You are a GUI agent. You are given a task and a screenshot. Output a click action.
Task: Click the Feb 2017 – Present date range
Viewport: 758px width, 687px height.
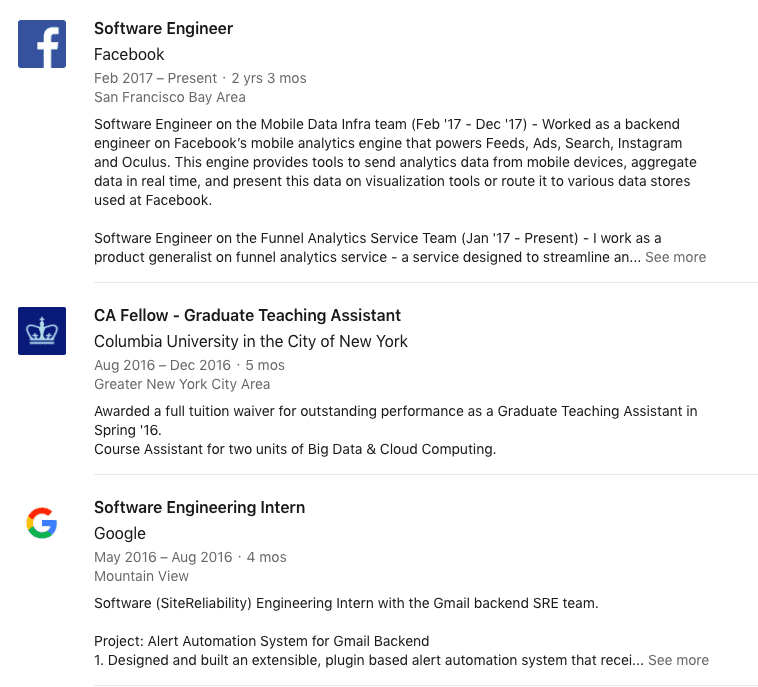tap(156, 78)
